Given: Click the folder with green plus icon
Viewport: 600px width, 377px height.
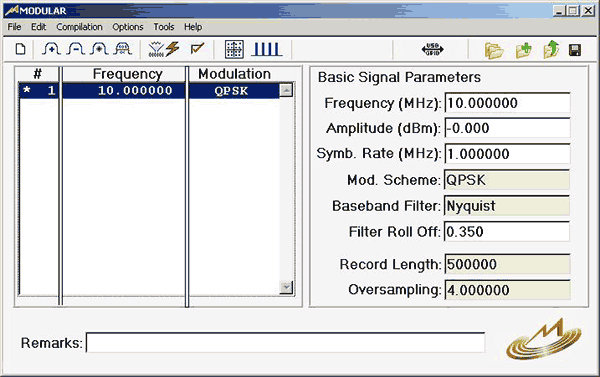Looking at the screenshot, I should pyautogui.click(x=524, y=50).
